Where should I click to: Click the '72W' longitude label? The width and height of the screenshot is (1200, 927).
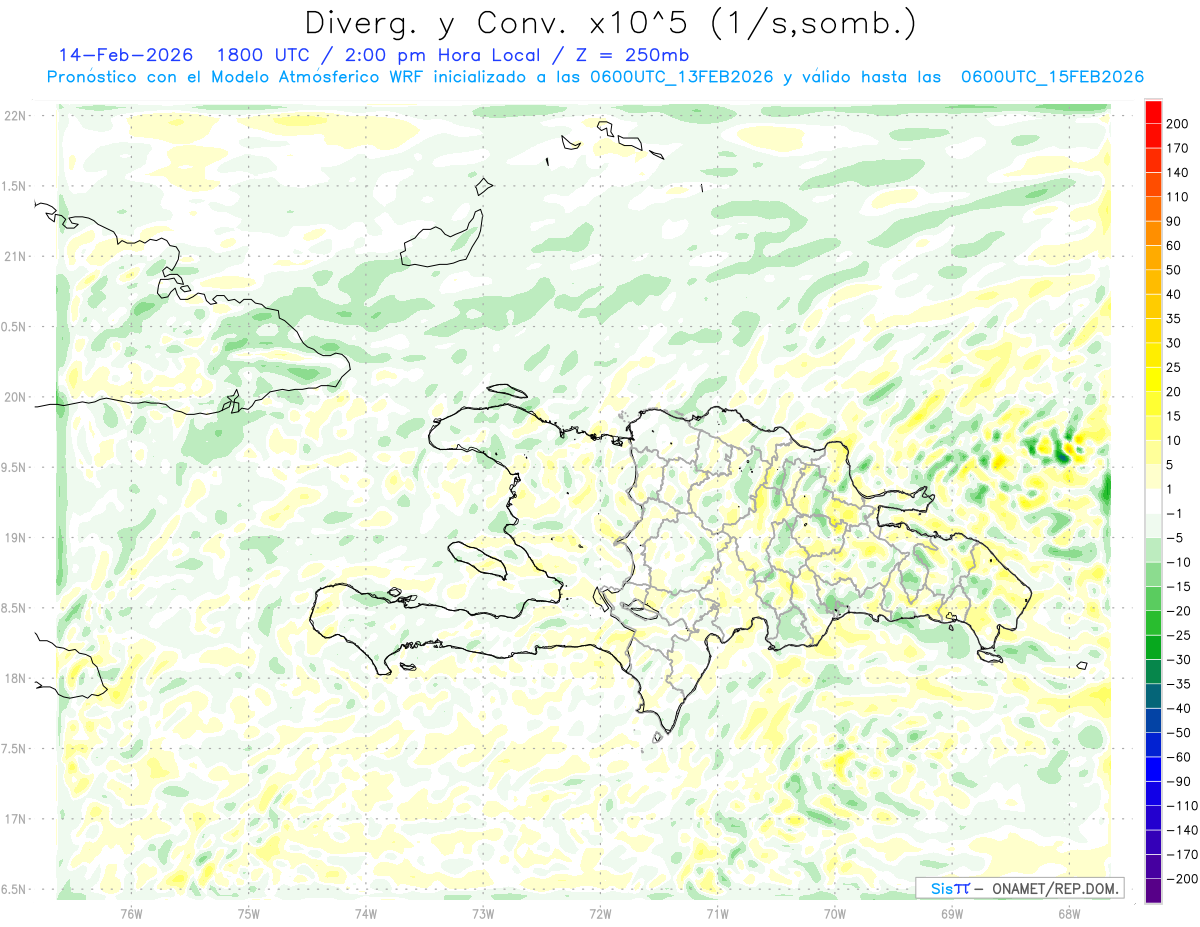point(600,914)
